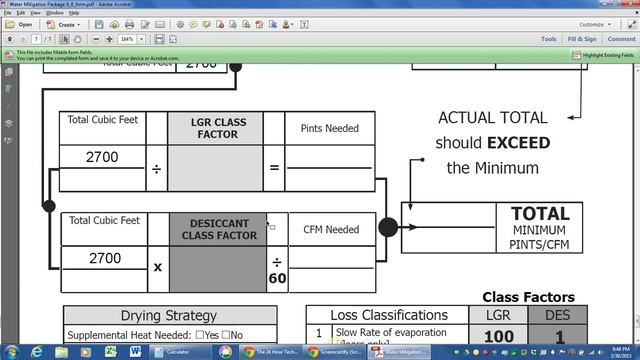
Task: Zoom in with the plus button
Action: pyautogui.click(x=109, y=39)
